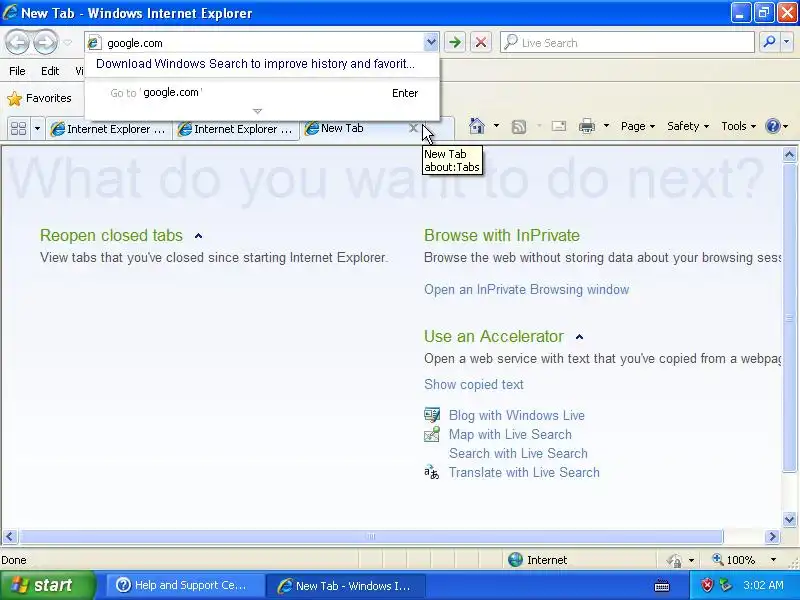Click the on-screen keyboard tray icon

(662, 586)
